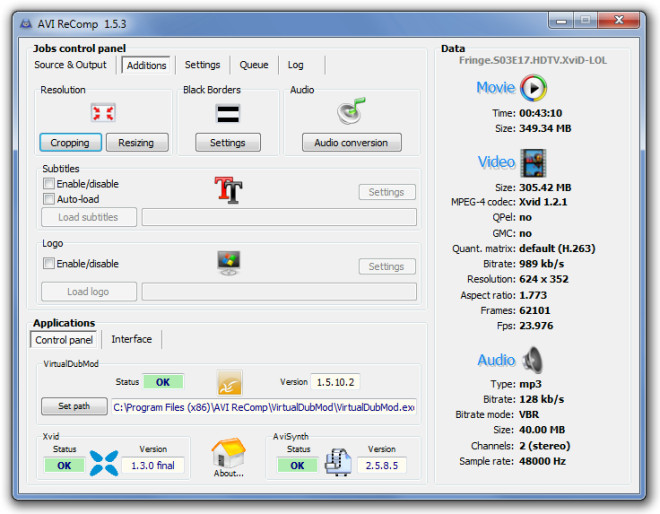Image resolution: width=660 pixels, height=514 pixels.
Task: Click the codec value Xvid 1.2.1
Action: click(543, 202)
